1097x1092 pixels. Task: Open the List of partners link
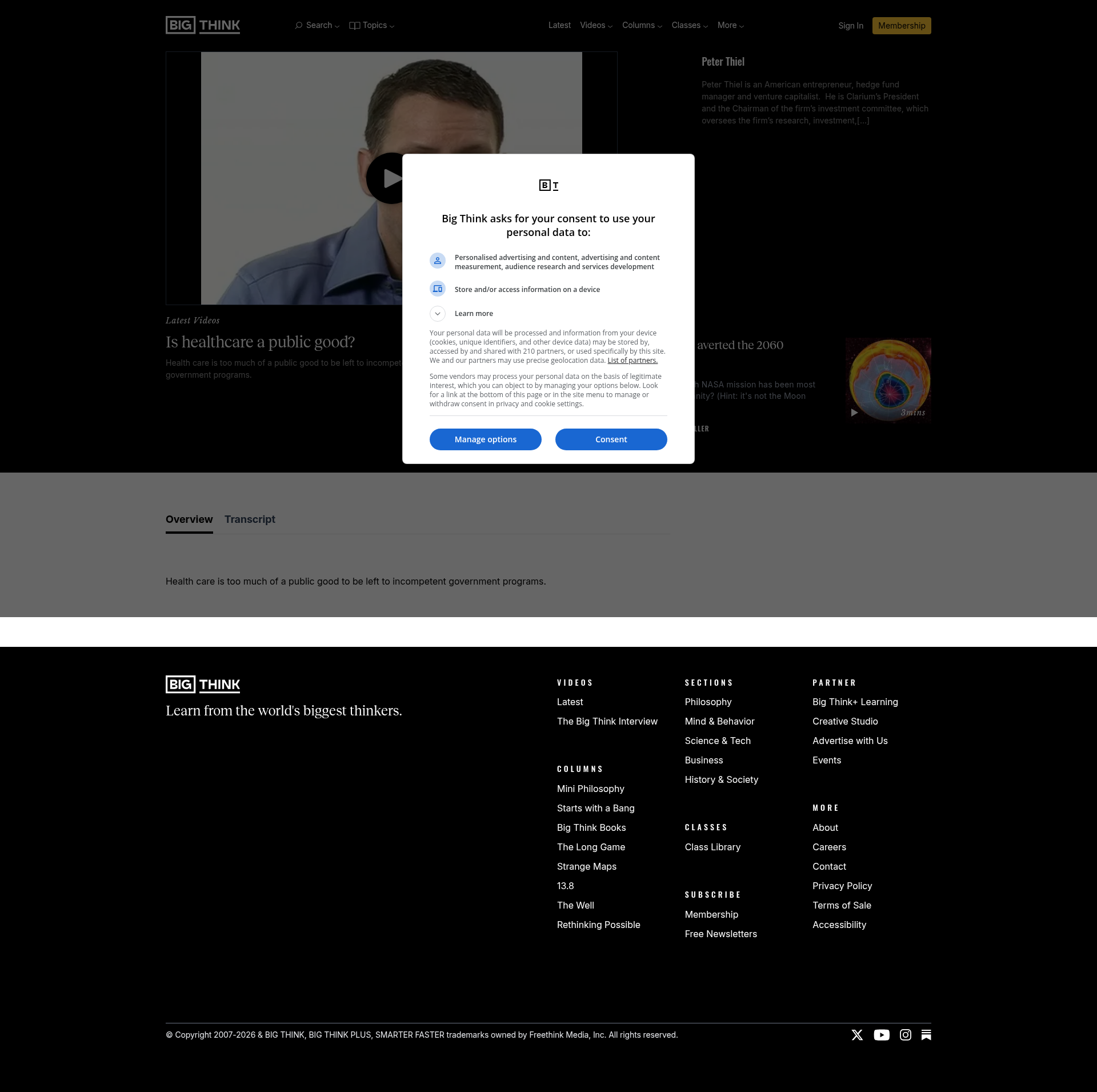pyautogui.click(x=632, y=361)
